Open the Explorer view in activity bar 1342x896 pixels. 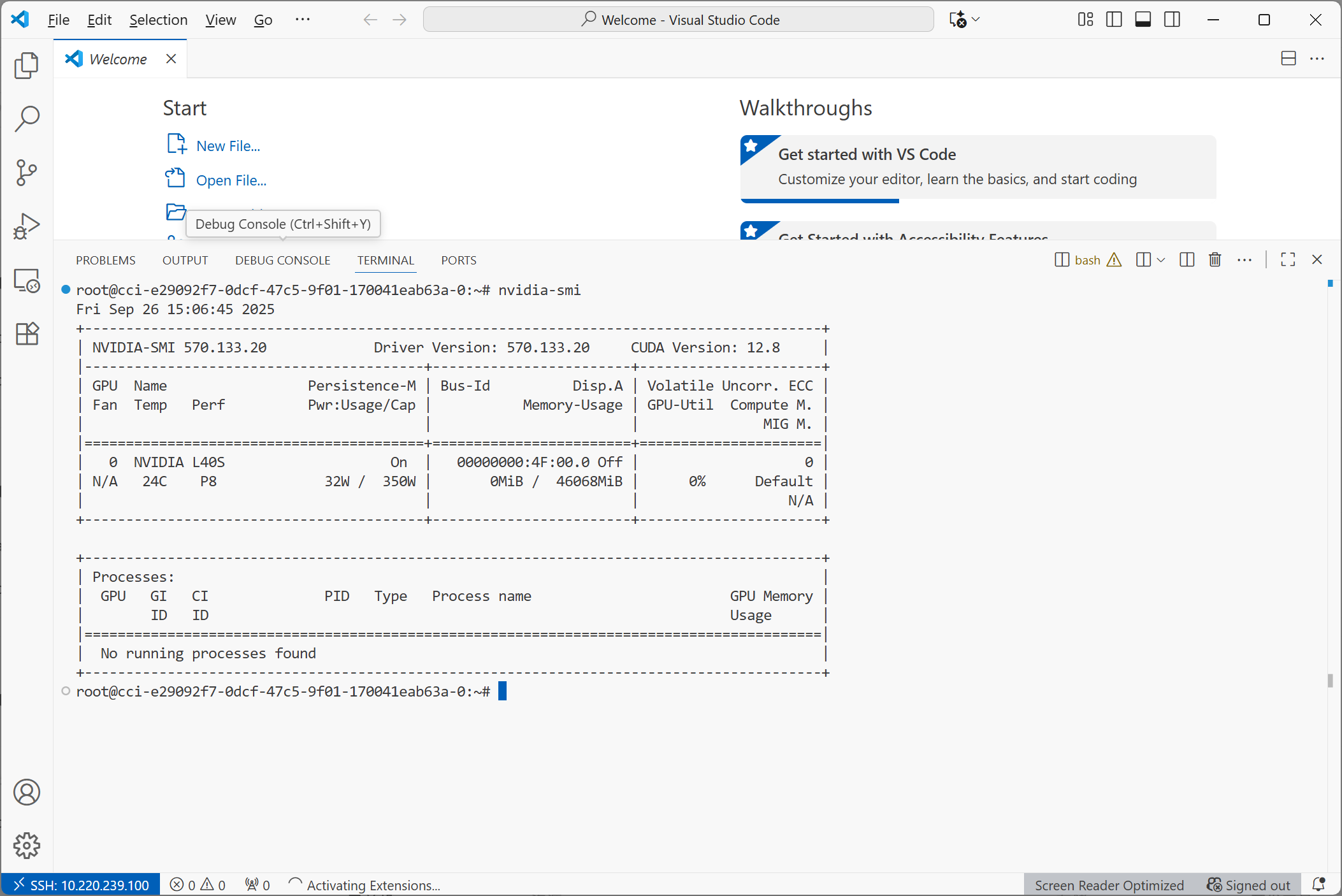pyautogui.click(x=26, y=66)
